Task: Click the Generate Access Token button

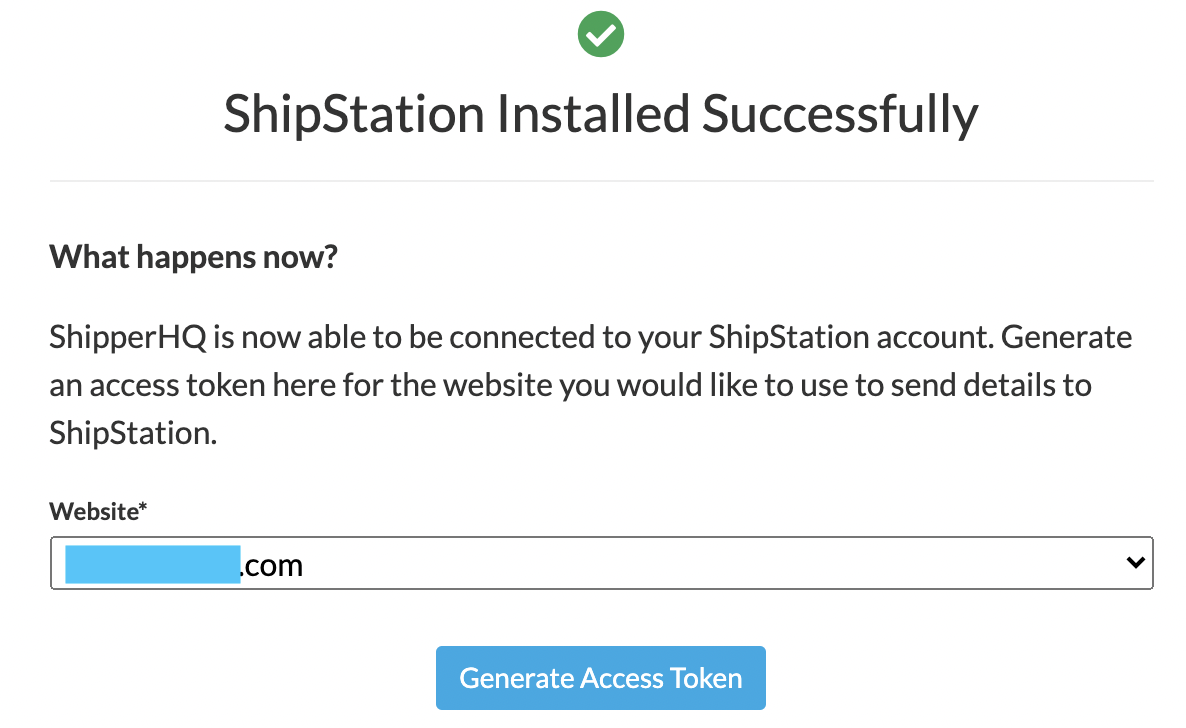Action: click(x=600, y=678)
